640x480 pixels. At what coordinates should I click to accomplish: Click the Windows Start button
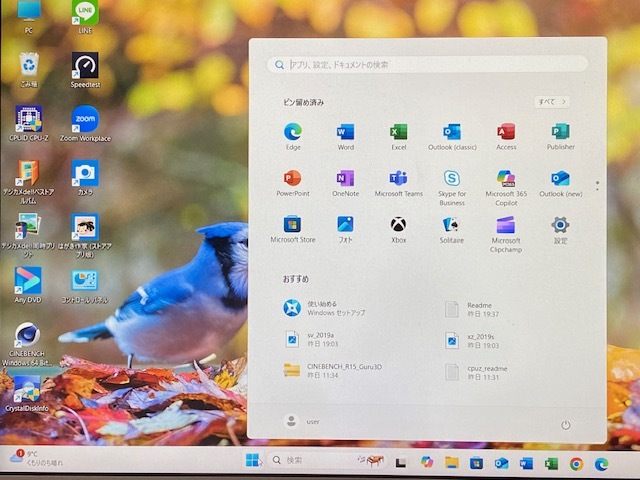(253, 460)
